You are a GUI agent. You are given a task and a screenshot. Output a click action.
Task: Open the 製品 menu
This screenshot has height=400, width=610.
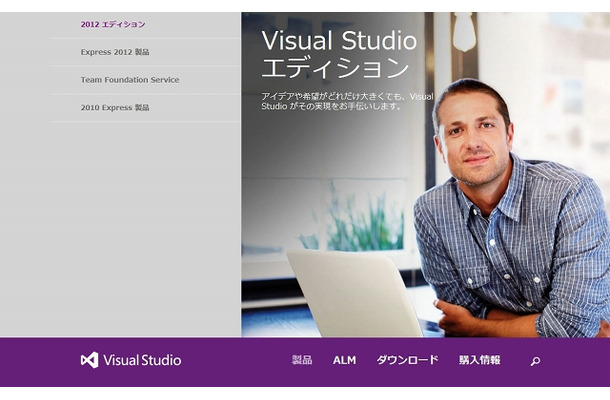coord(302,360)
